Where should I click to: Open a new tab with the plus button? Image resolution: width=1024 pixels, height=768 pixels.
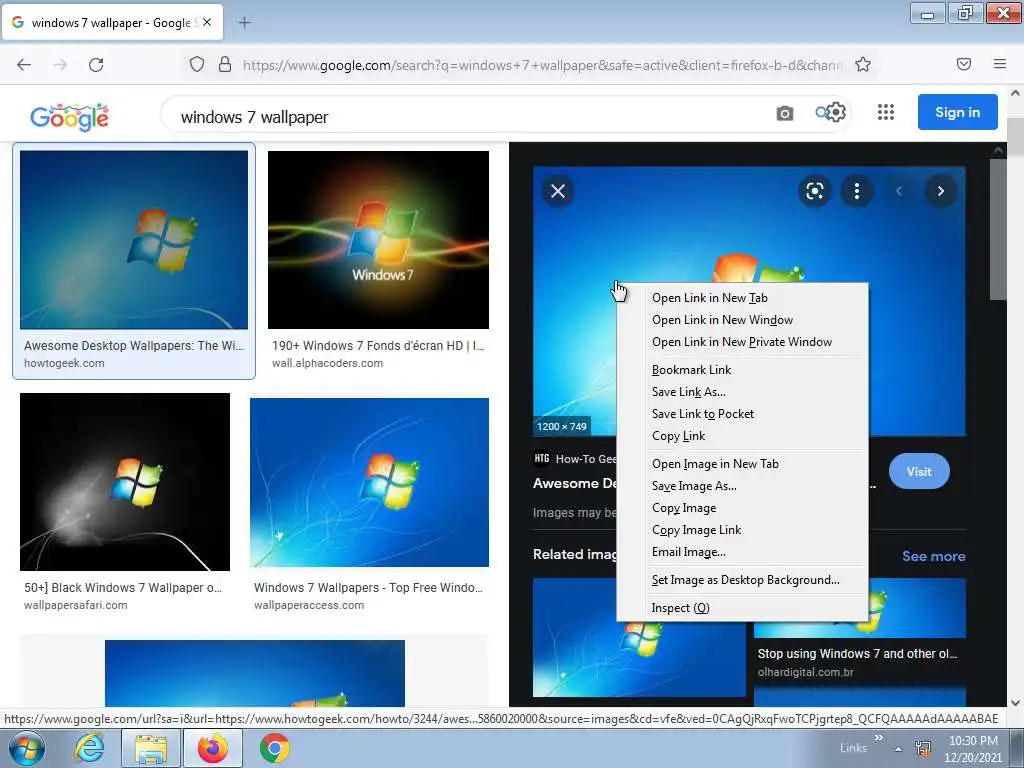[244, 23]
